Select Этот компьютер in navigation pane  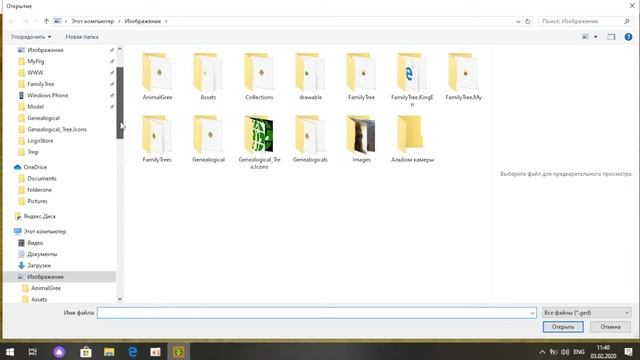click(x=44, y=231)
